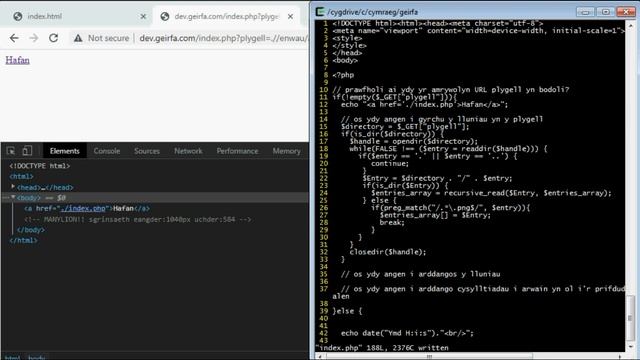The width and height of the screenshot is (640, 360).
Task: Click the html breadcrumb at DevTools bottom
Action: (13, 357)
